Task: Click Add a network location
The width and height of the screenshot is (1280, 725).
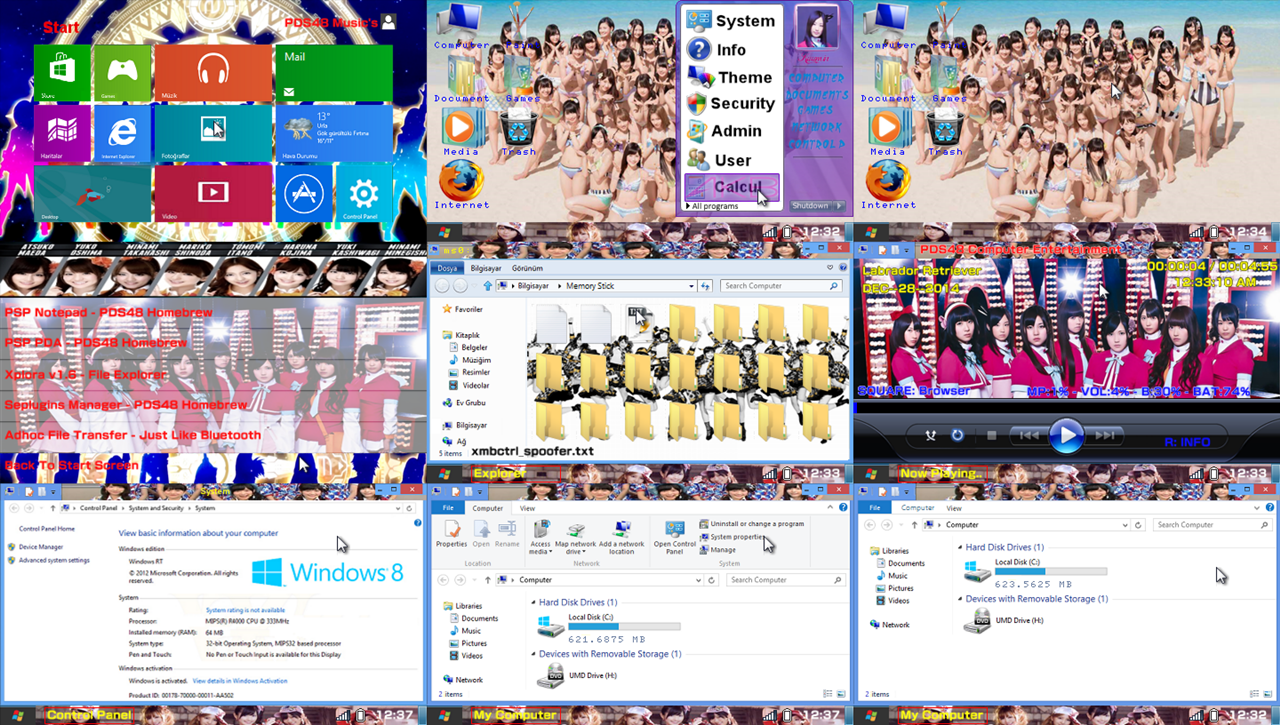Action: [622, 537]
